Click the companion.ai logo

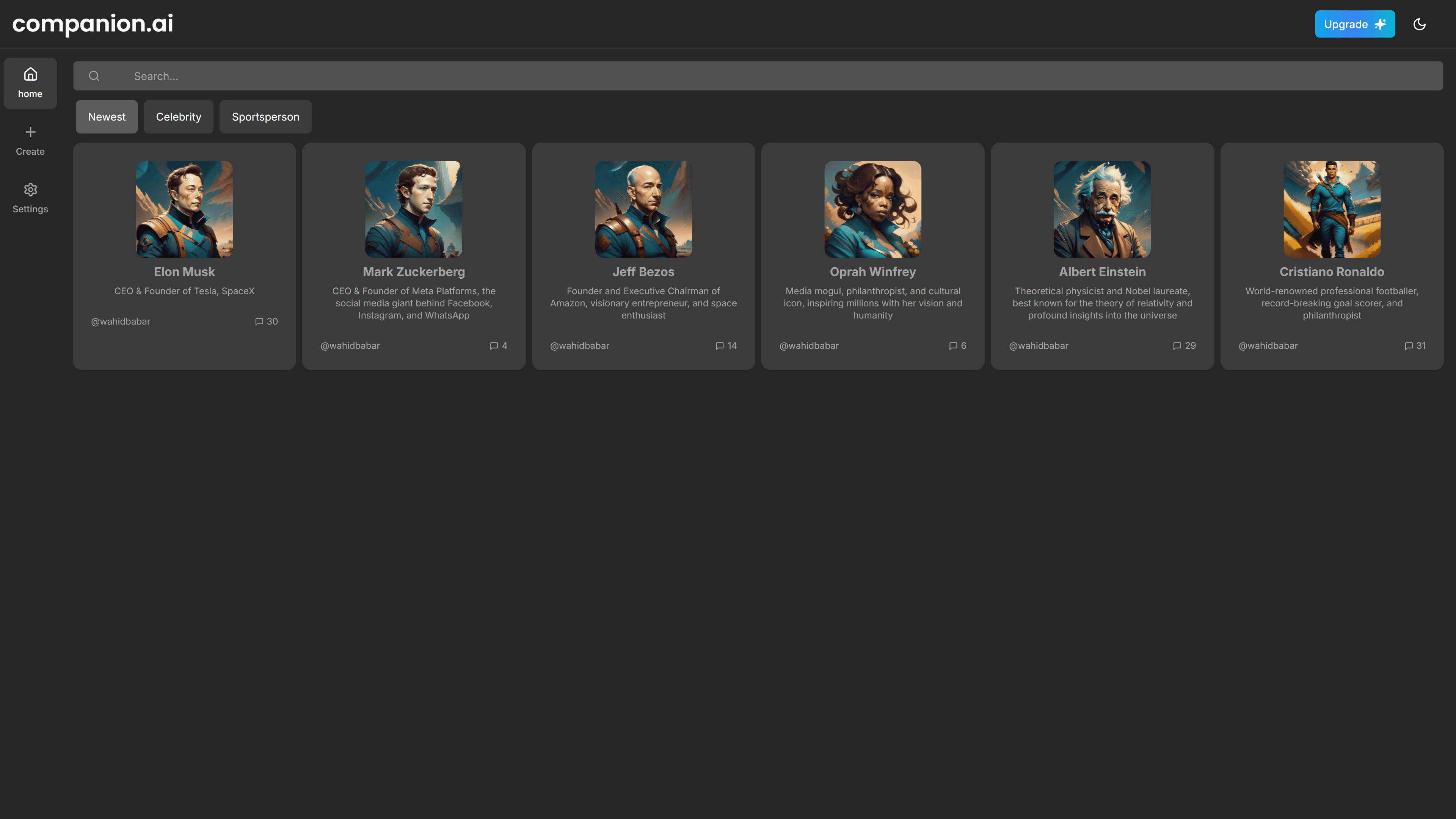[93, 24]
